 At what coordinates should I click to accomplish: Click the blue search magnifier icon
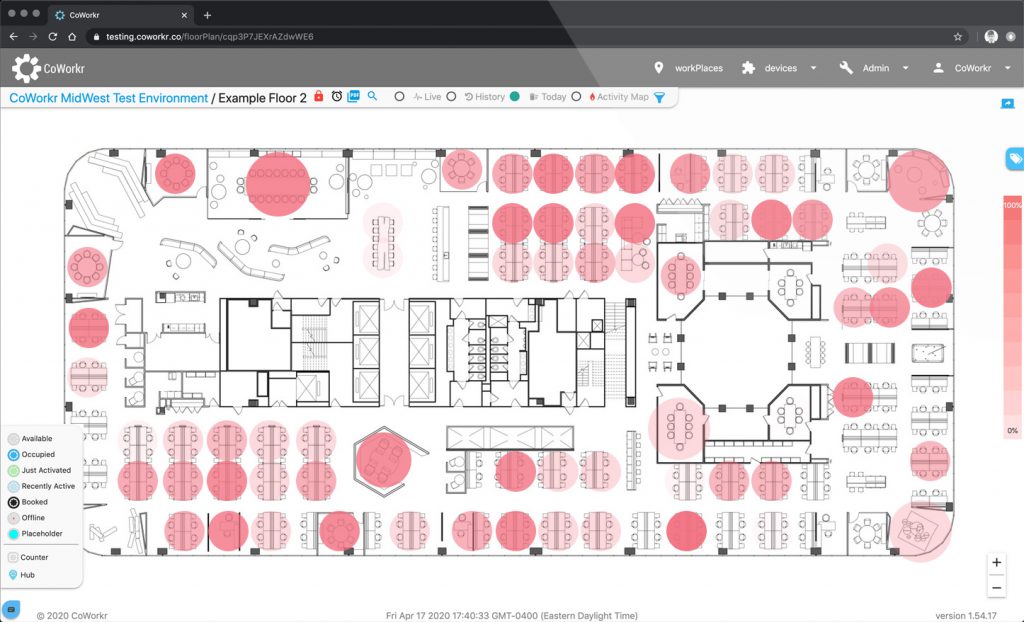click(x=372, y=96)
